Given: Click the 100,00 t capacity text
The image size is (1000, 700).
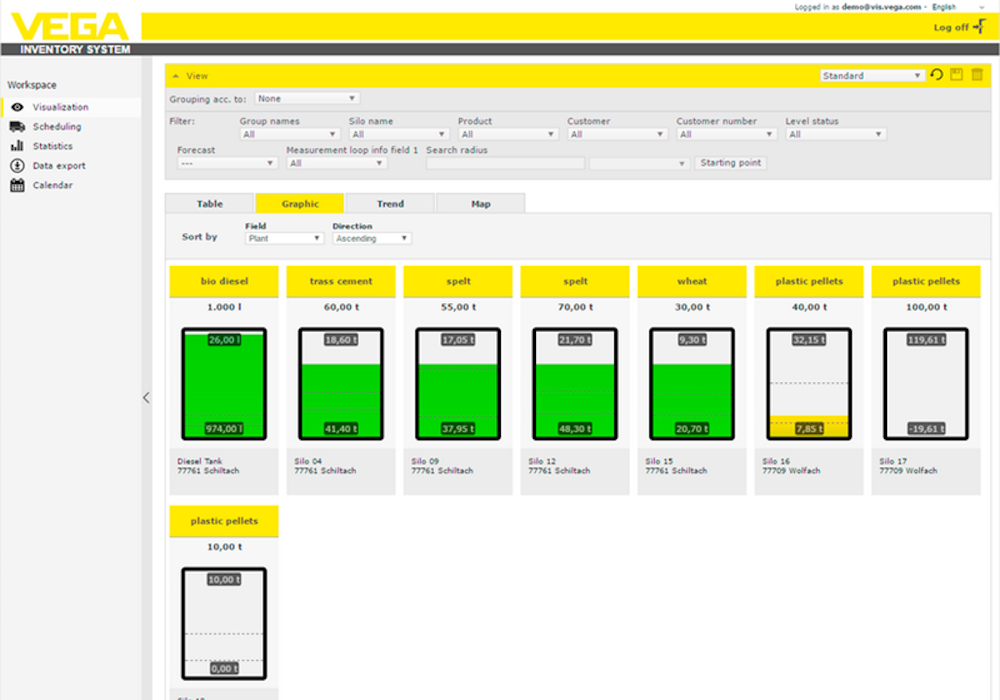Looking at the screenshot, I should (926, 307).
